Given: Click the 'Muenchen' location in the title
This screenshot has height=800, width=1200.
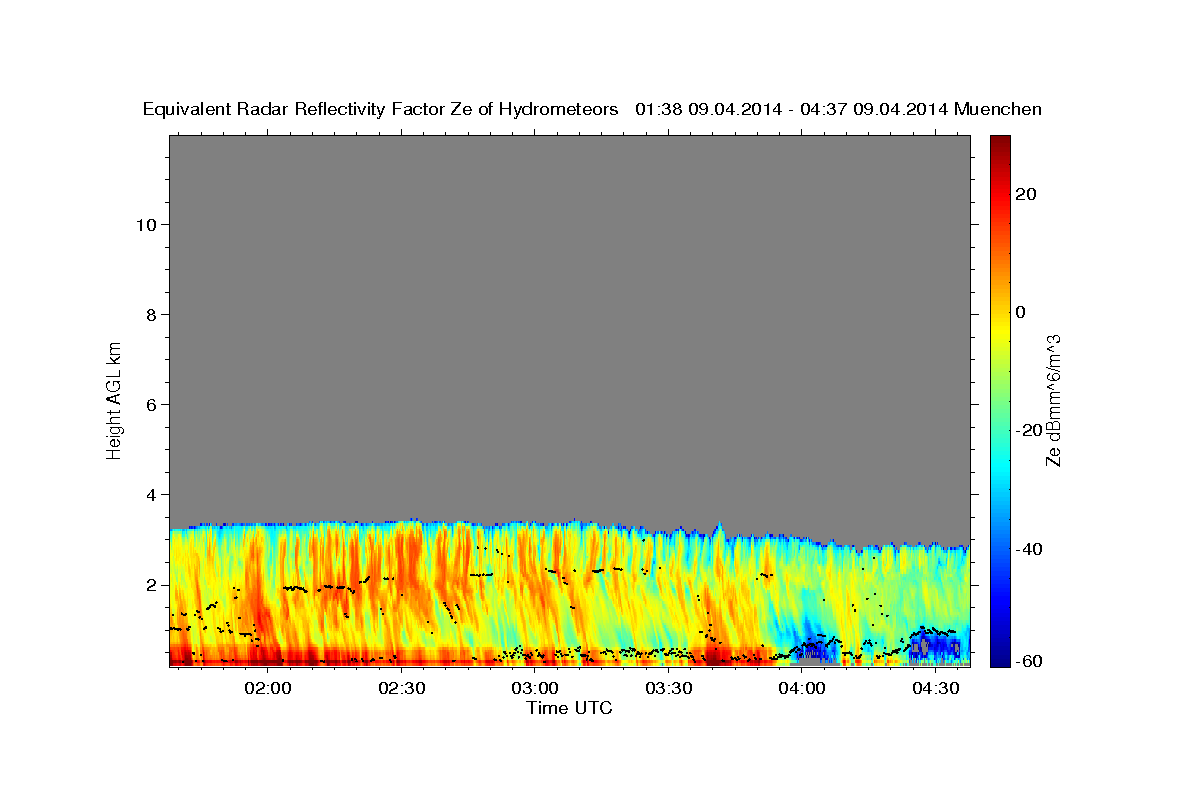Looking at the screenshot, I should [998, 109].
